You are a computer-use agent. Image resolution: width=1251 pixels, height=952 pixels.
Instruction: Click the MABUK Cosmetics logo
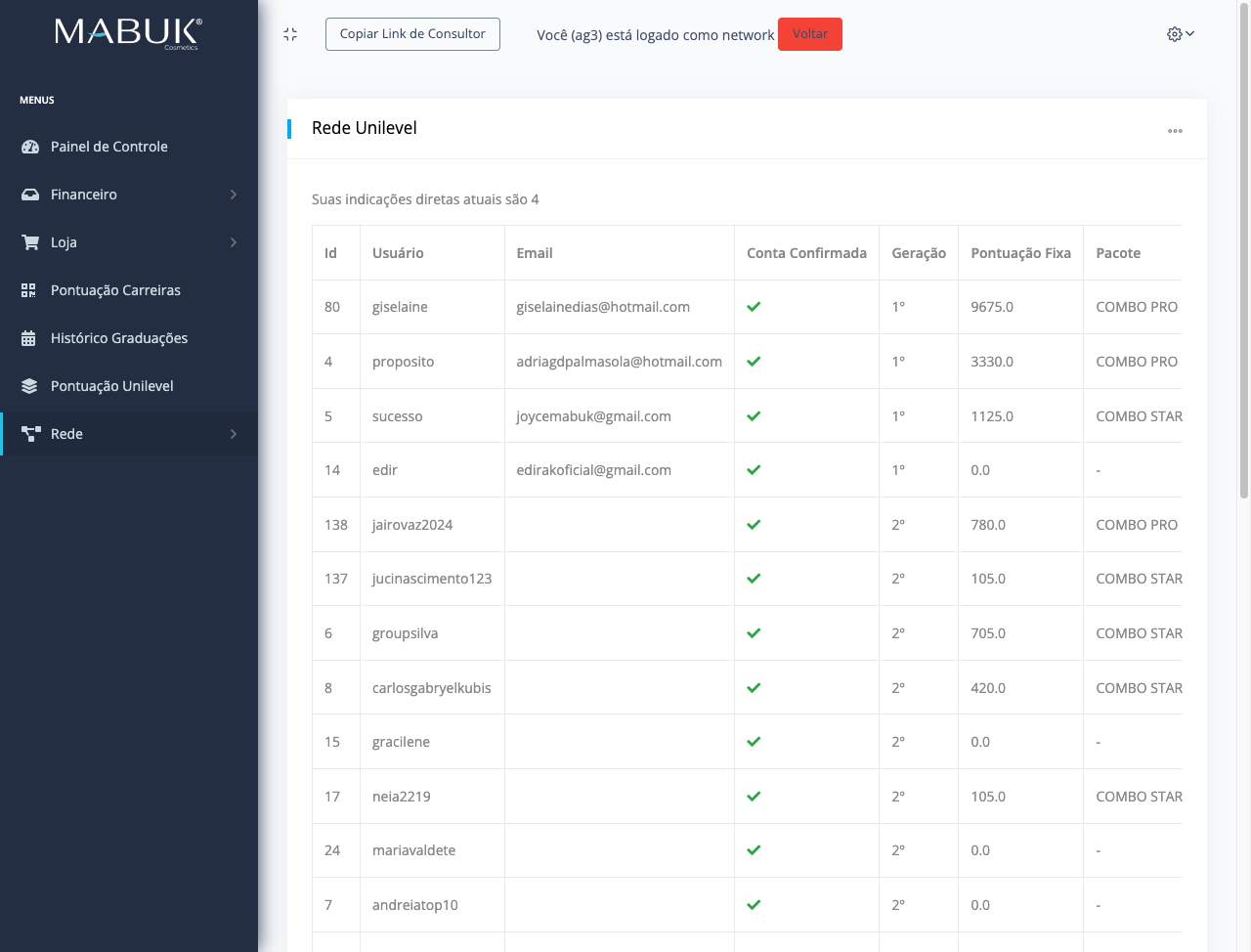pos(128,33)
